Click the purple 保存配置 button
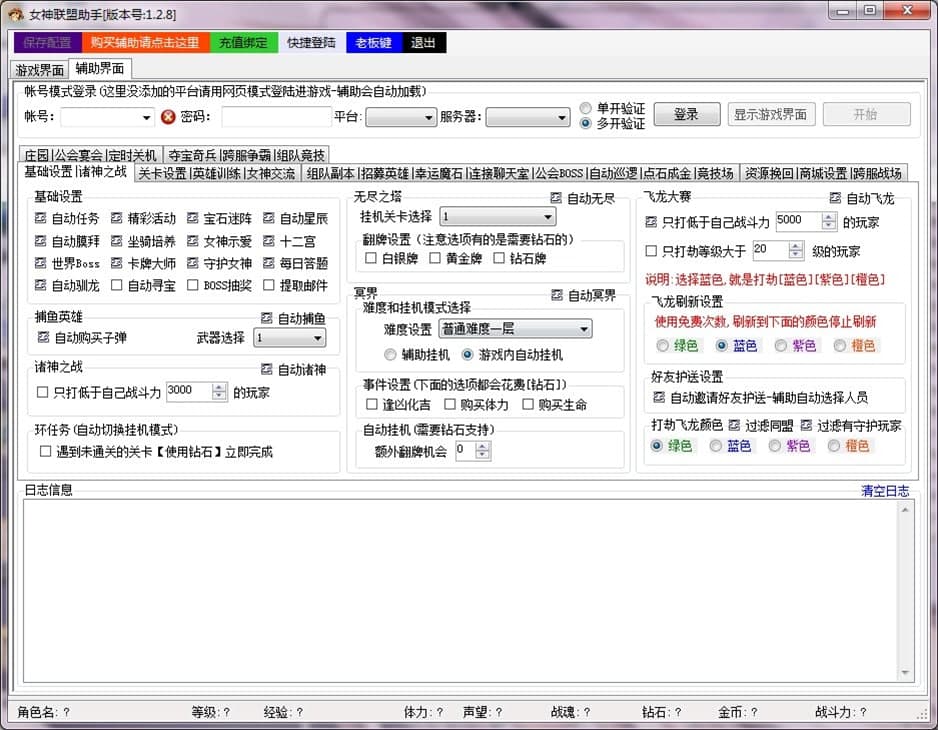 click(x=47, y=43)
